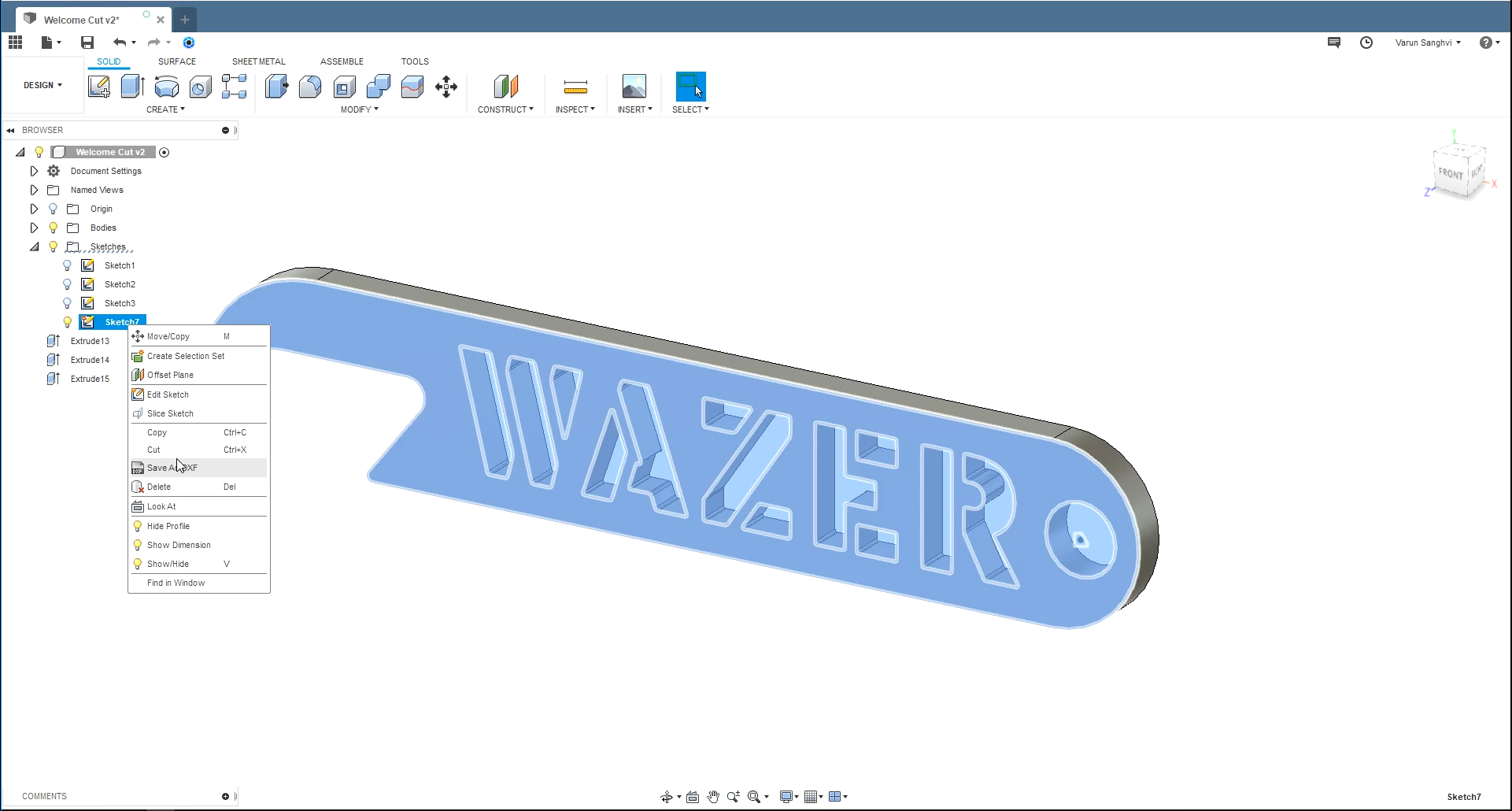This screenshot has height=811, width=1512.
Task: Open the Display Settings dropdown
Action: click(789, 797)
